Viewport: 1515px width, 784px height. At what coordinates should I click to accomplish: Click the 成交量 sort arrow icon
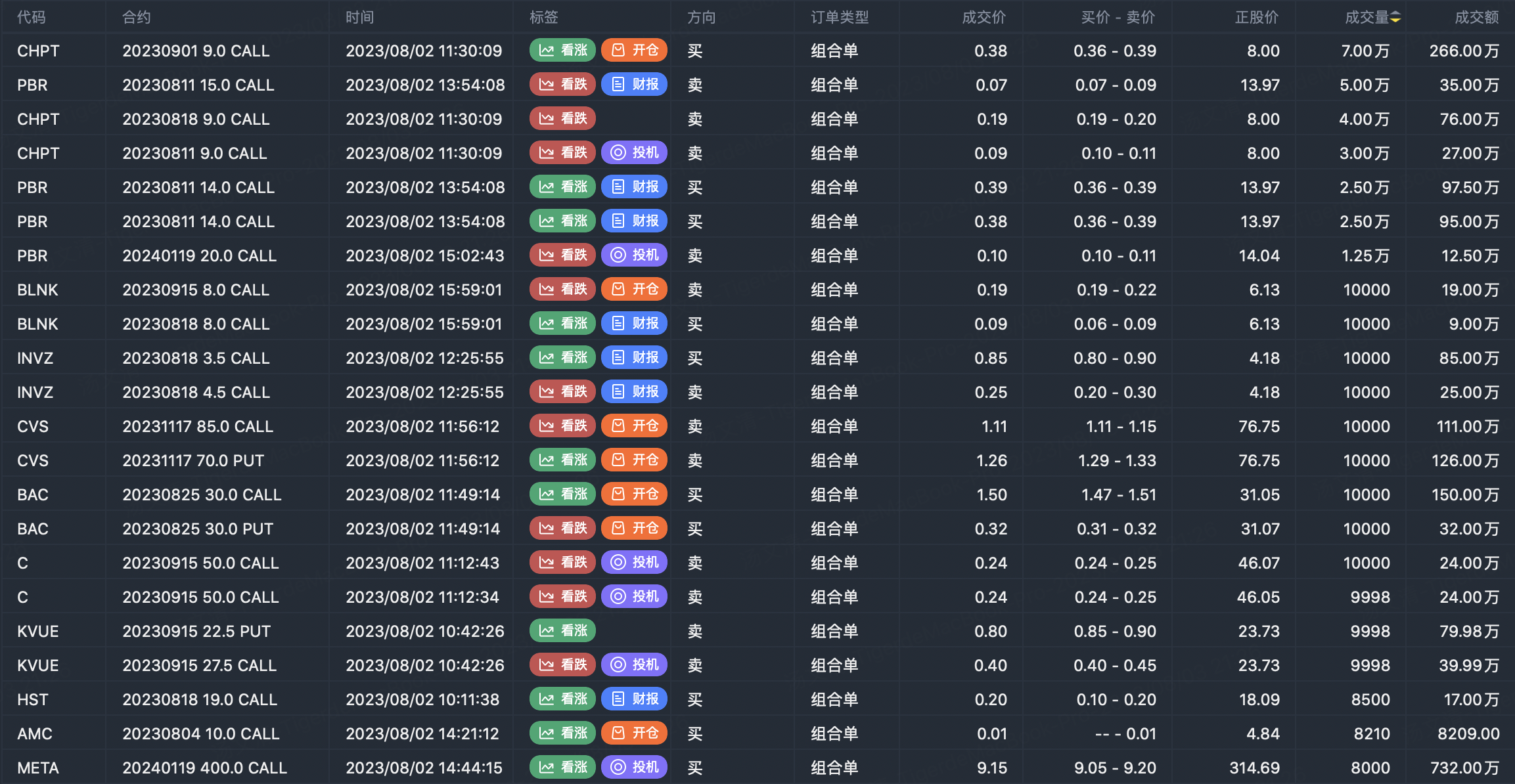click(1395, 18)
